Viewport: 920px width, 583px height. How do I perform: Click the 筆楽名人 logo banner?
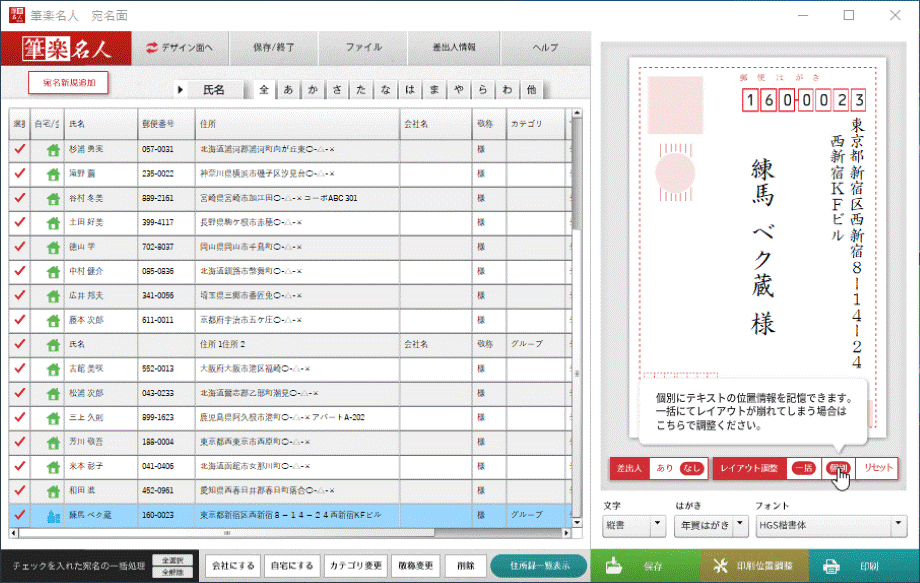coord(66,48)
